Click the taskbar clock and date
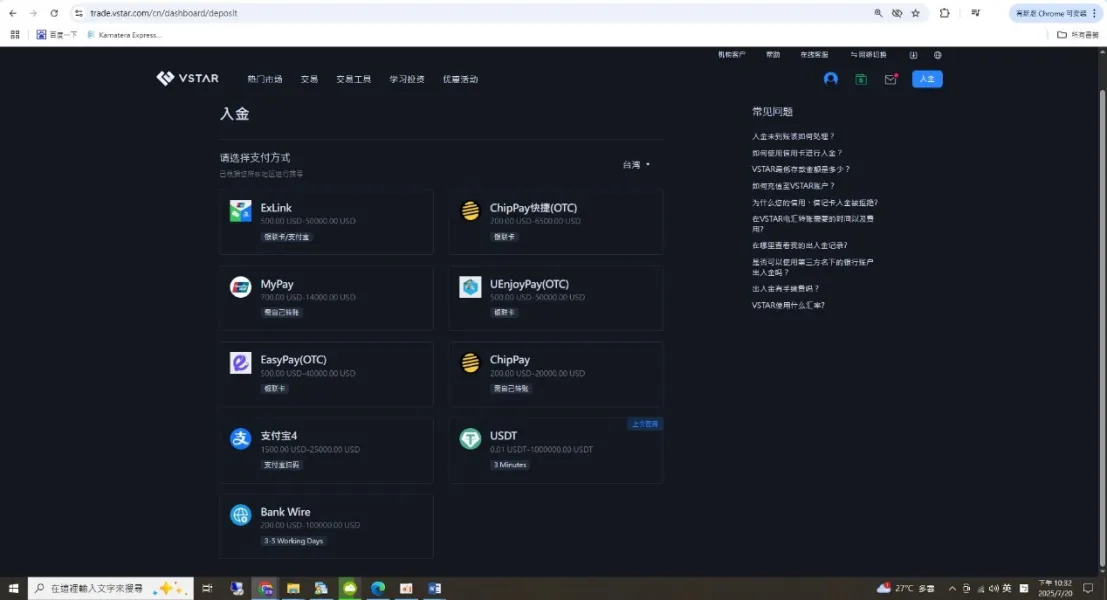The image size is (1107, 600). pyautogui.click(x=1055, y=588)
